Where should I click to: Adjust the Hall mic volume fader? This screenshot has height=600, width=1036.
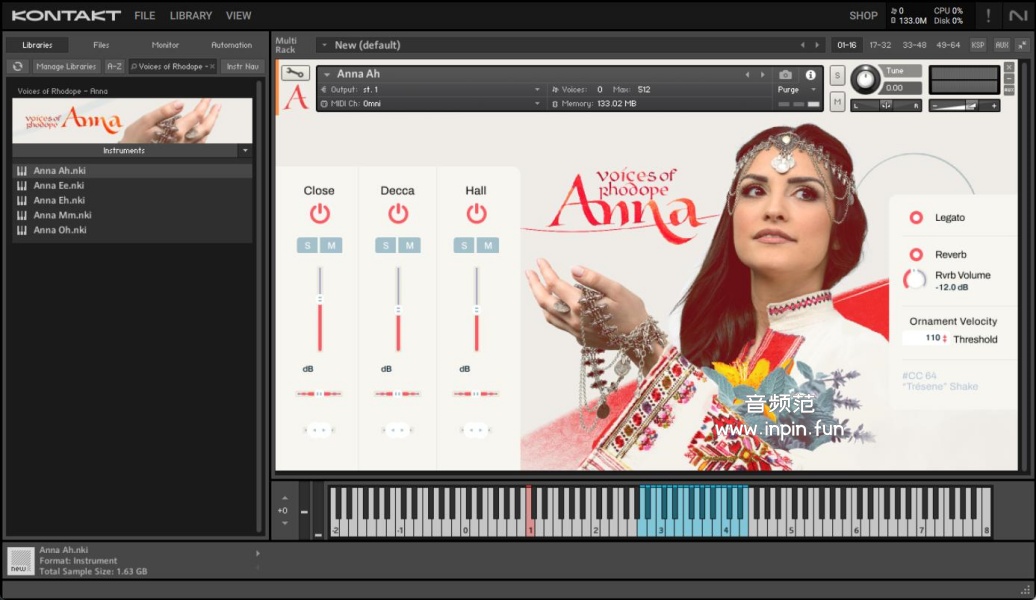pos(476,309)
